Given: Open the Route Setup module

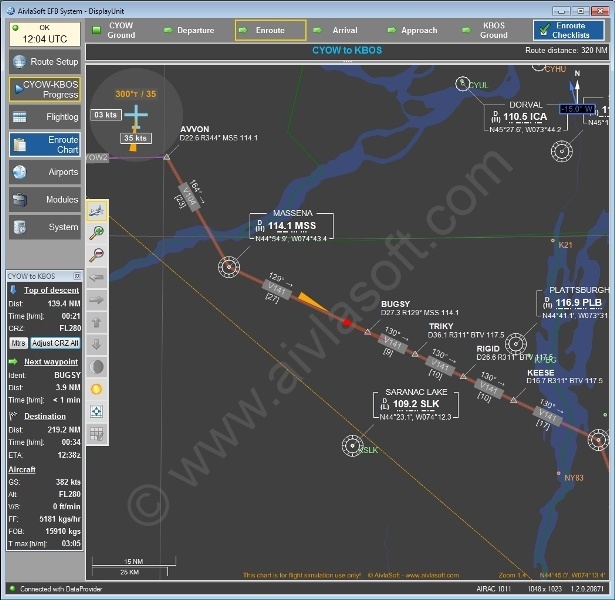Looking at the screenshot, I should (x=45, y=62).
